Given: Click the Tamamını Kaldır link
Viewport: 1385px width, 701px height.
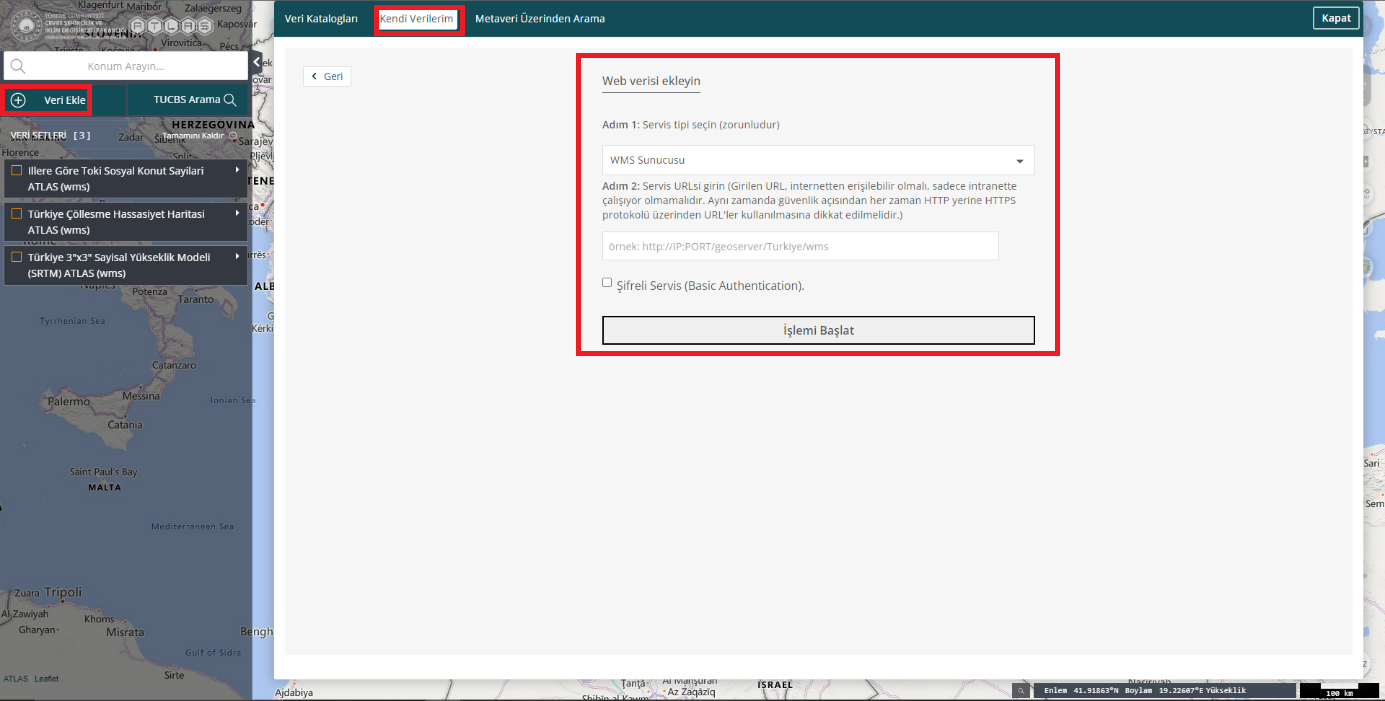Looking at the screenshot, I should click(193, 135).
